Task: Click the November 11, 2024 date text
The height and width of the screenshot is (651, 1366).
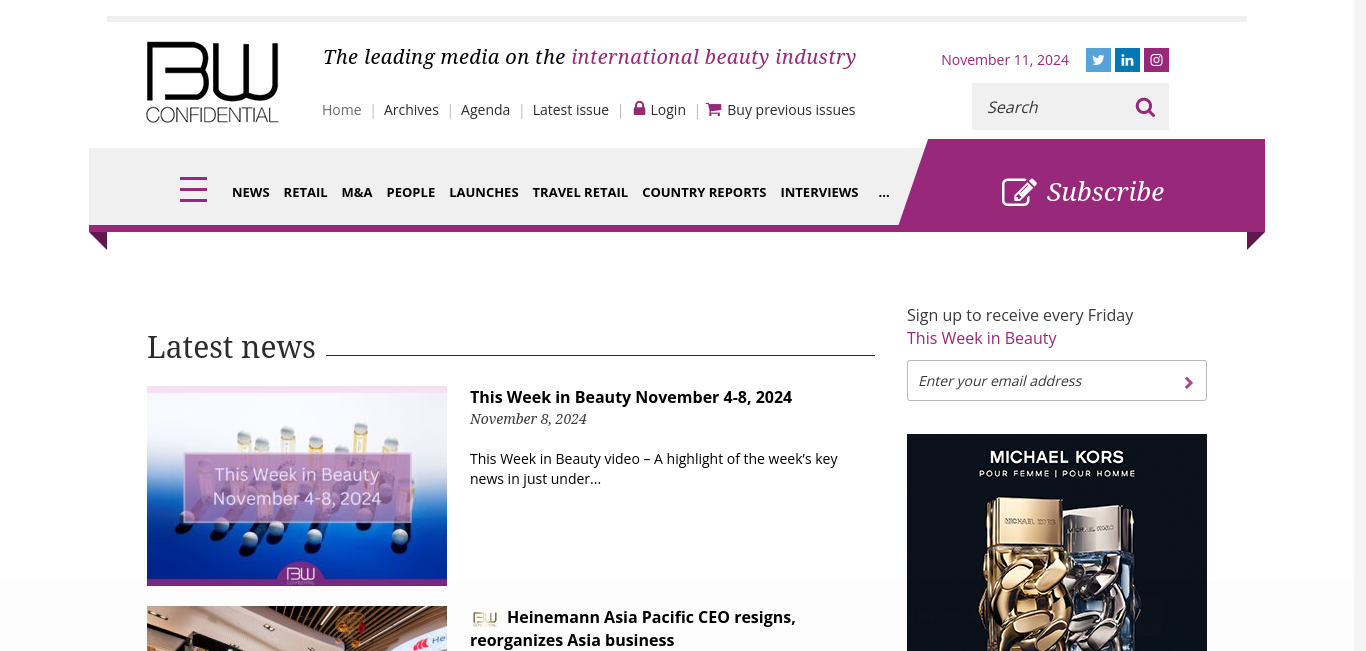Action: pyautogui.click(x=1005, y=60)
